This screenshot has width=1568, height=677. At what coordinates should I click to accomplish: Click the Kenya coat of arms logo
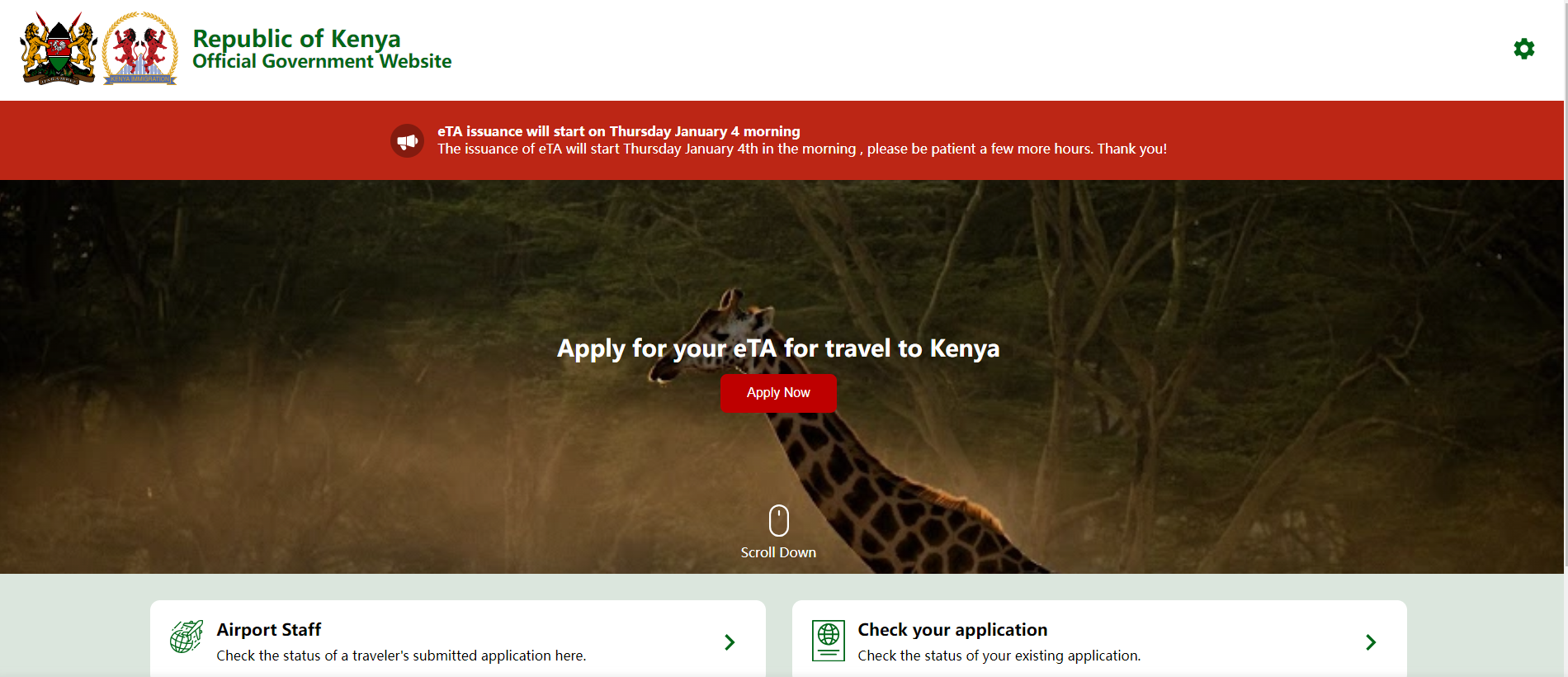58,49
